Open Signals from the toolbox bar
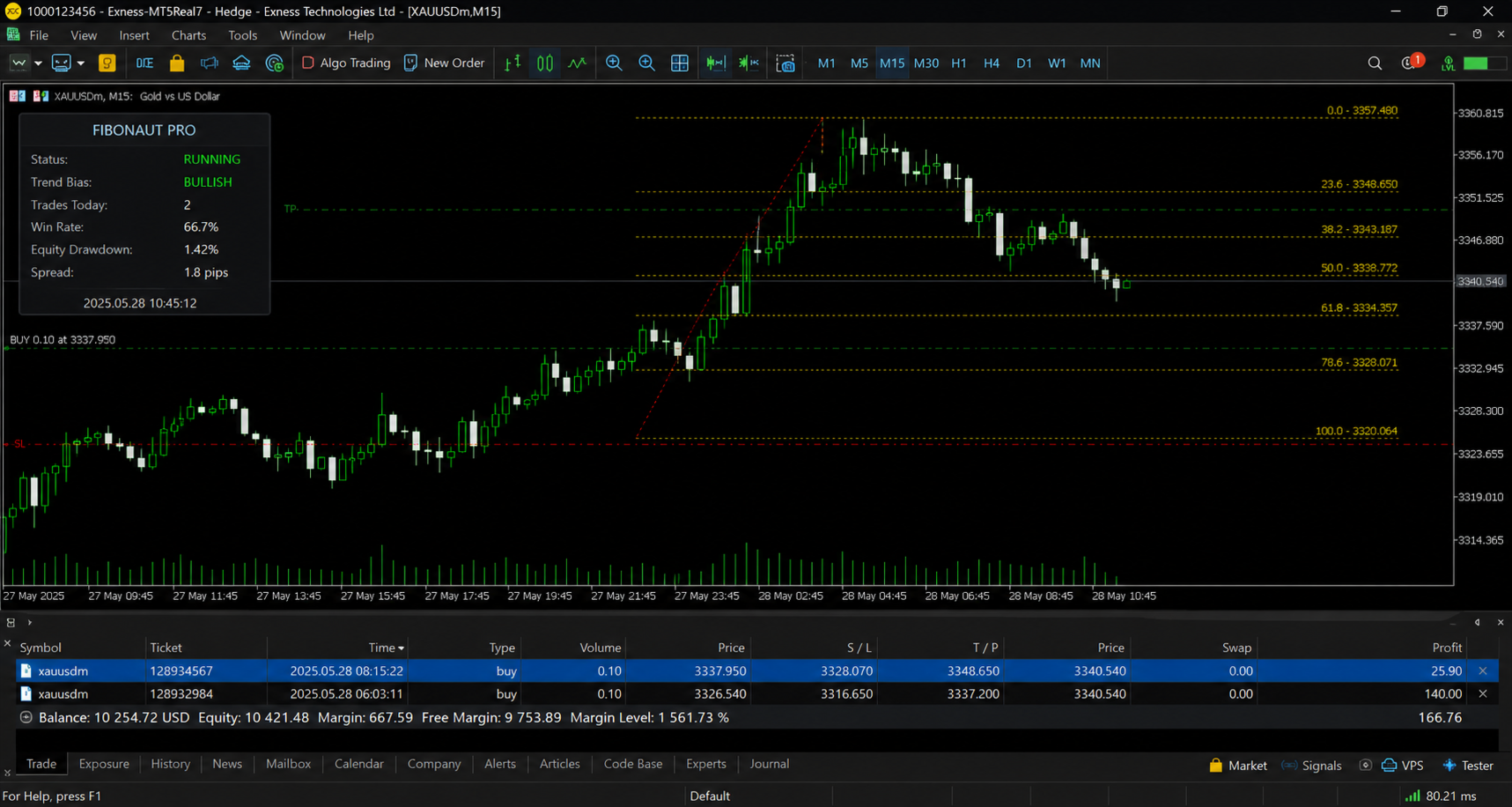1512x807 pixels. tap(1312, 766)
